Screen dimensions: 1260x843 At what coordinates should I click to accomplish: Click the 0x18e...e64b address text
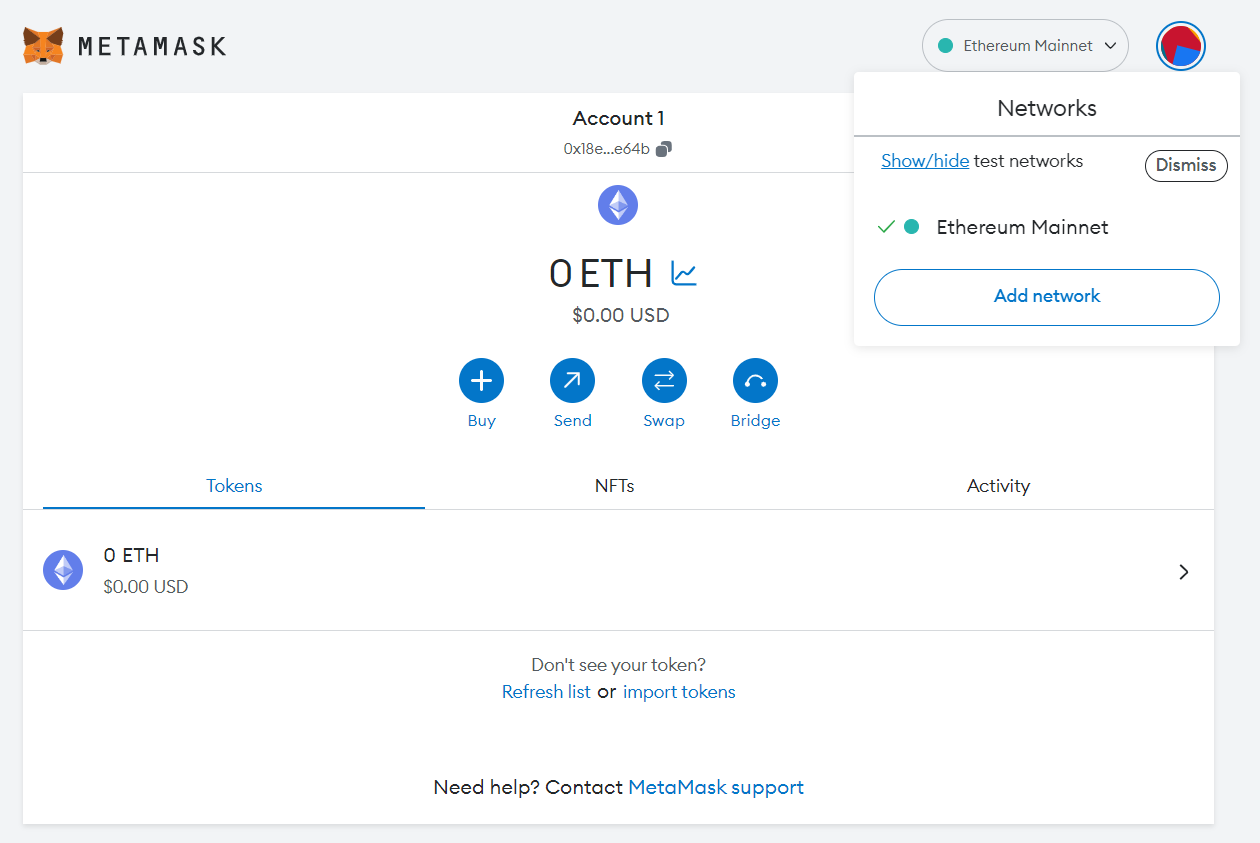607,149
